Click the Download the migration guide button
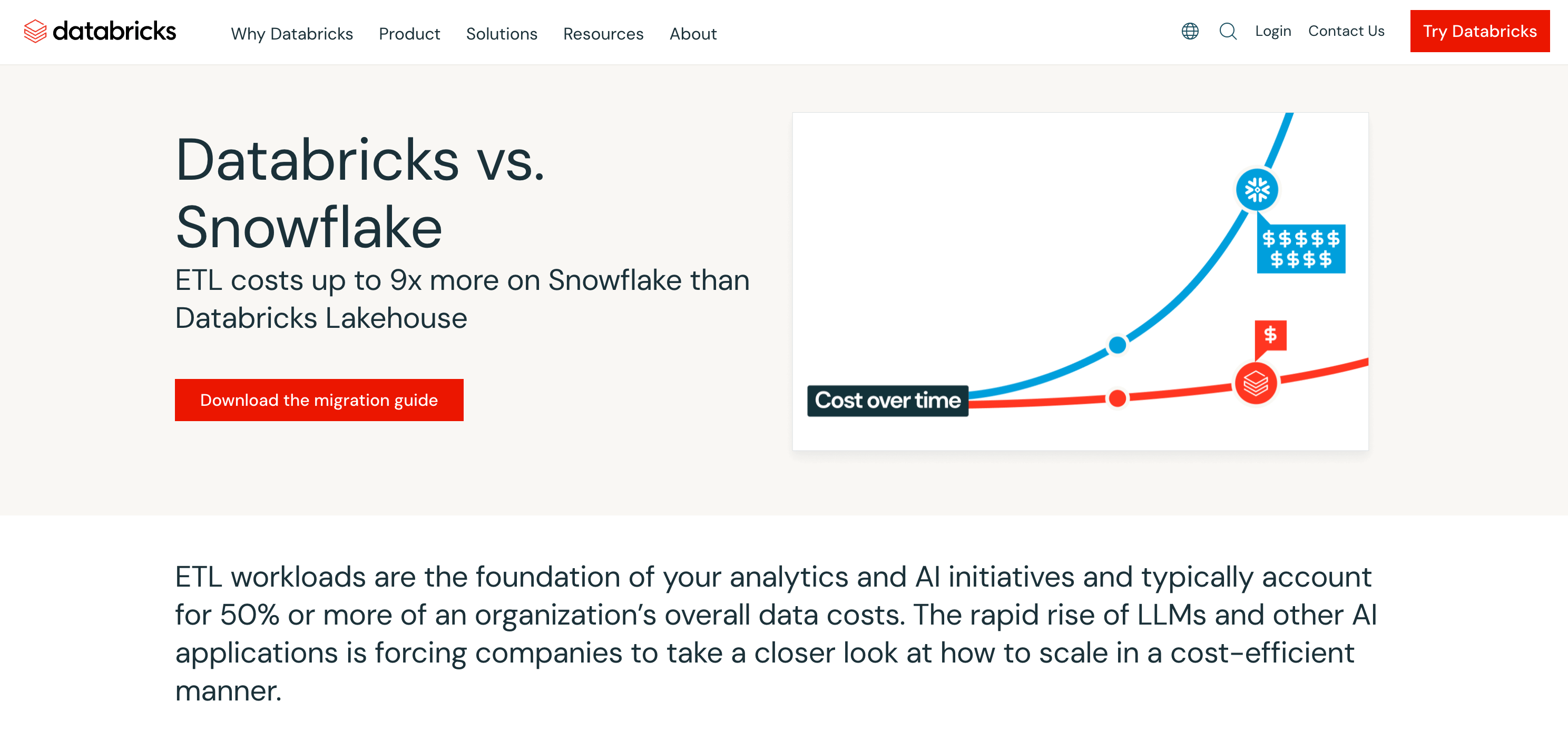1568x740 pixels. pyautogui.click(x=319, y=400)
